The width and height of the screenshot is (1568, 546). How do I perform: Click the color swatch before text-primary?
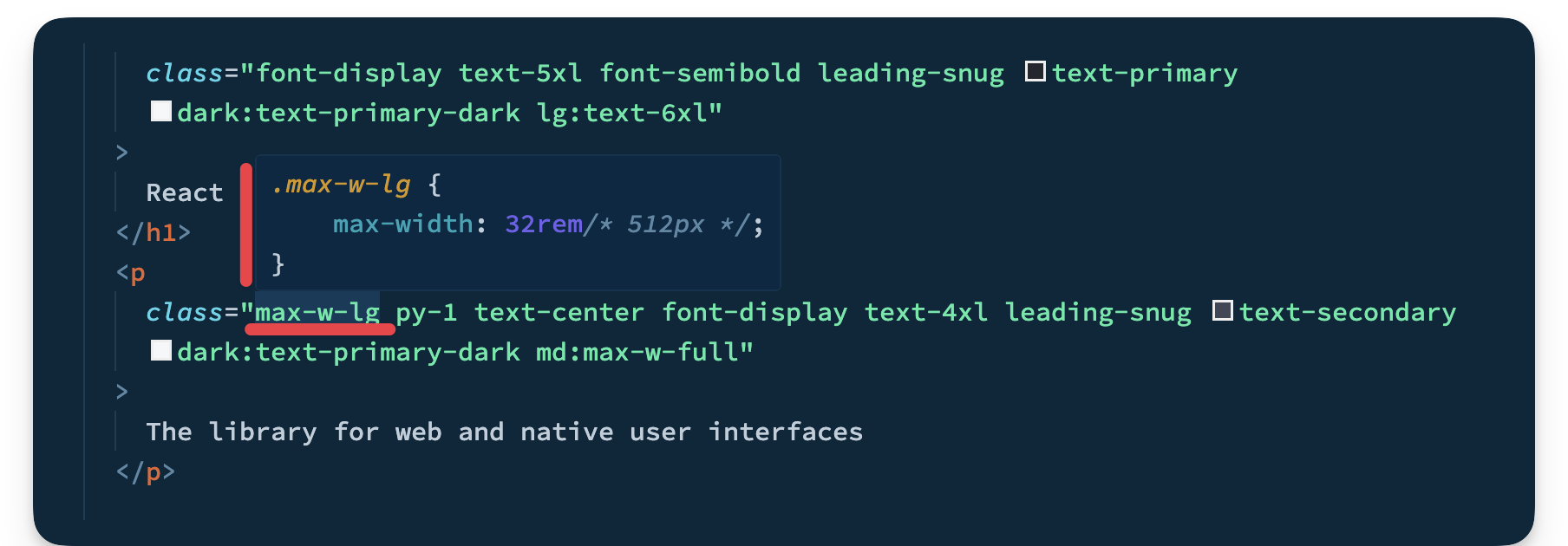click(1035, 71)
